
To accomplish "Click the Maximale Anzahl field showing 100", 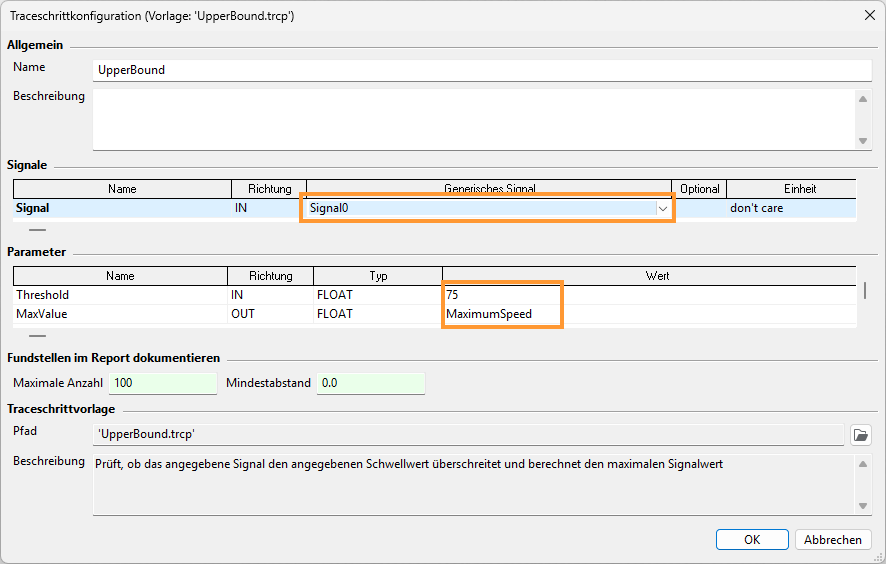I will point(163,383).
